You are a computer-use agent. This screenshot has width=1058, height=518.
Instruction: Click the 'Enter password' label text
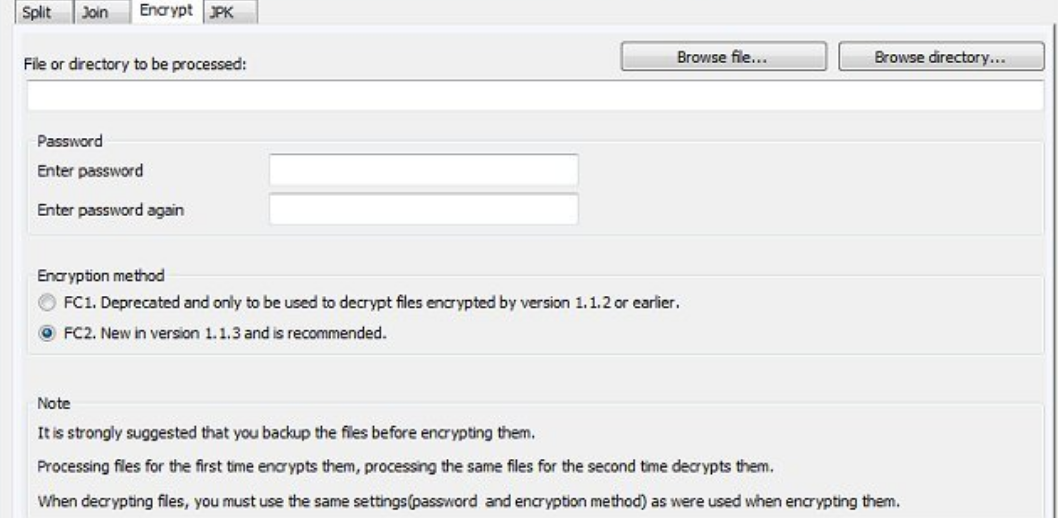tap(90, 170)
